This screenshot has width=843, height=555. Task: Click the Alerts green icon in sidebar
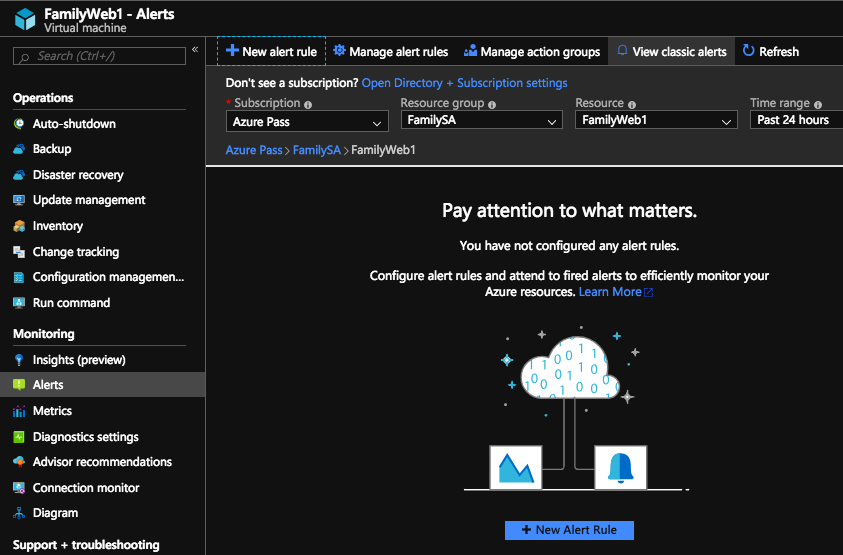coord(19,385)
